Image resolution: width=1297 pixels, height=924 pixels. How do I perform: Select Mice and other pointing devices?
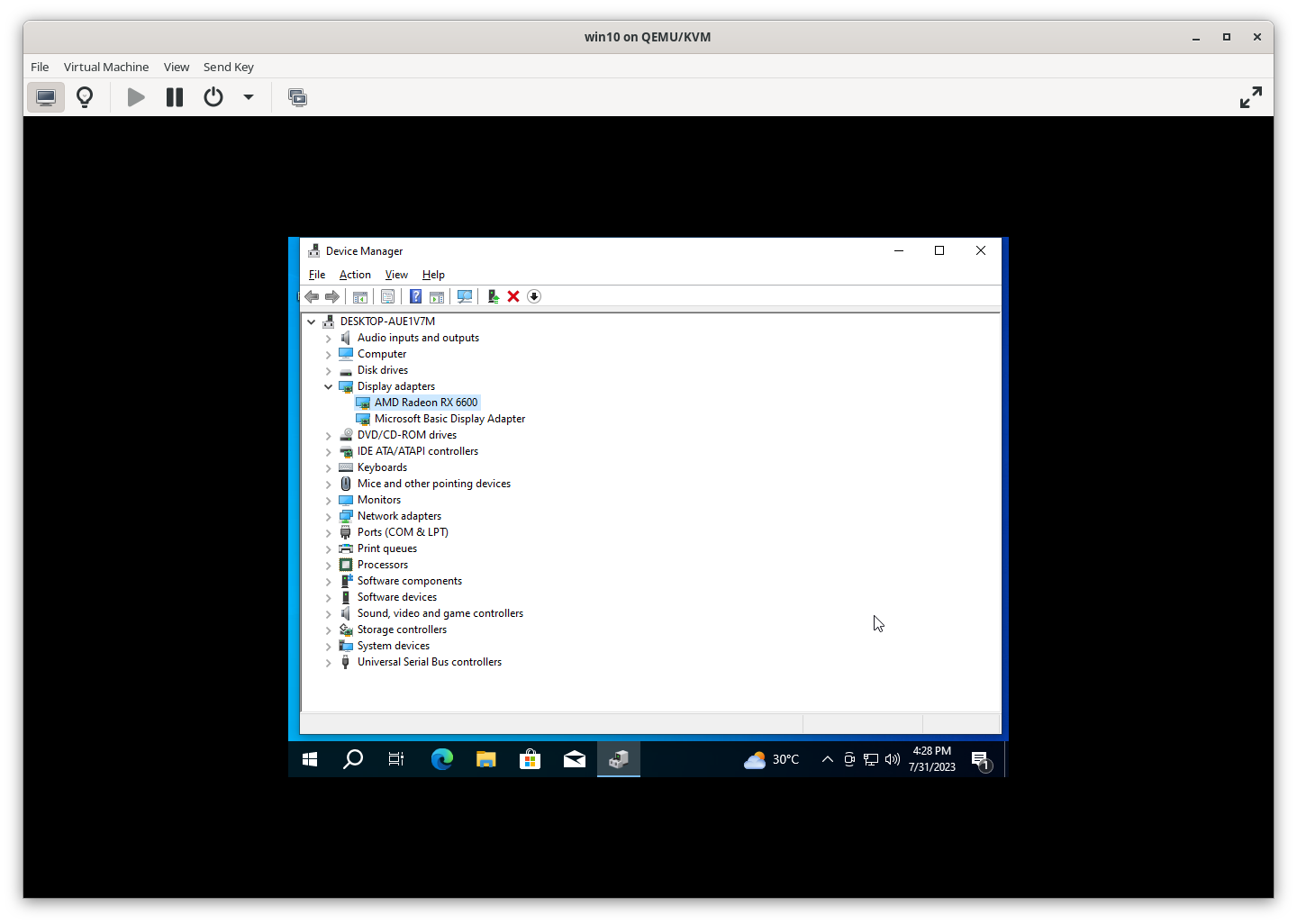click(434, 484)
